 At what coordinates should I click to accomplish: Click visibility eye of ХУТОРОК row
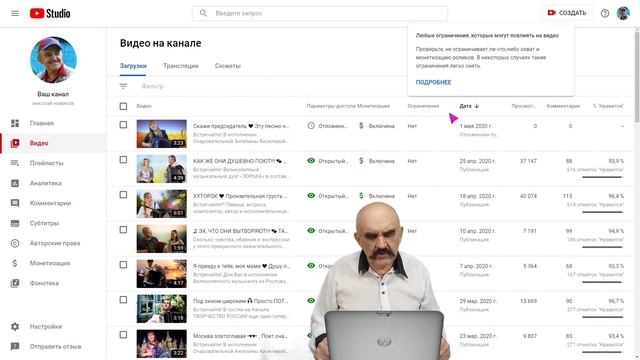pyautogui.click(x=311, y=196)
